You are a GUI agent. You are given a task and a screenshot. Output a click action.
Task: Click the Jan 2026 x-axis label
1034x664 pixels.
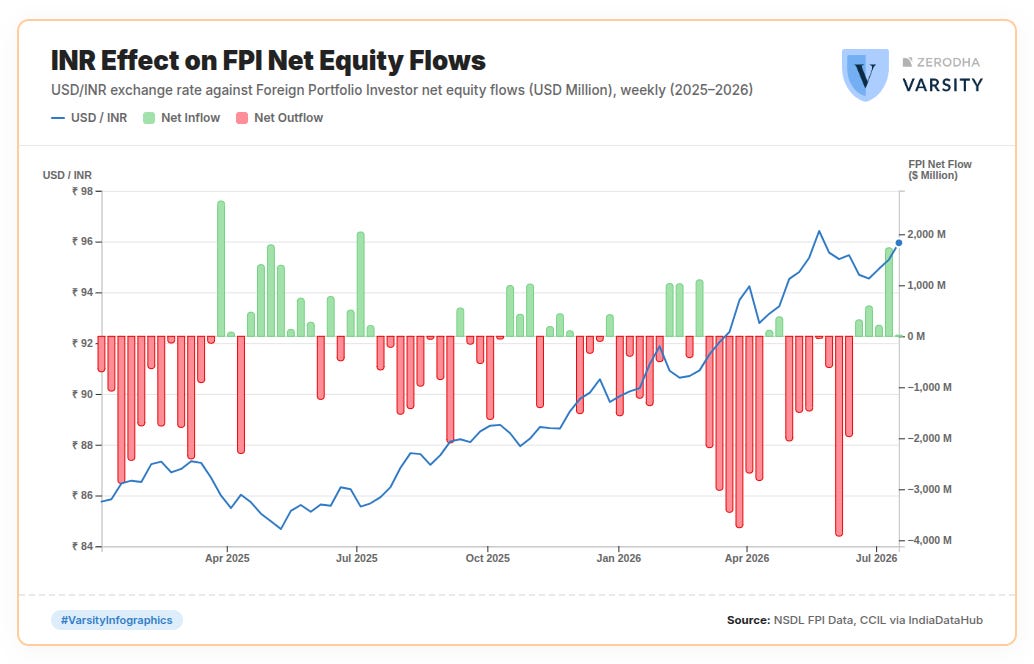[x=619, y=558]
